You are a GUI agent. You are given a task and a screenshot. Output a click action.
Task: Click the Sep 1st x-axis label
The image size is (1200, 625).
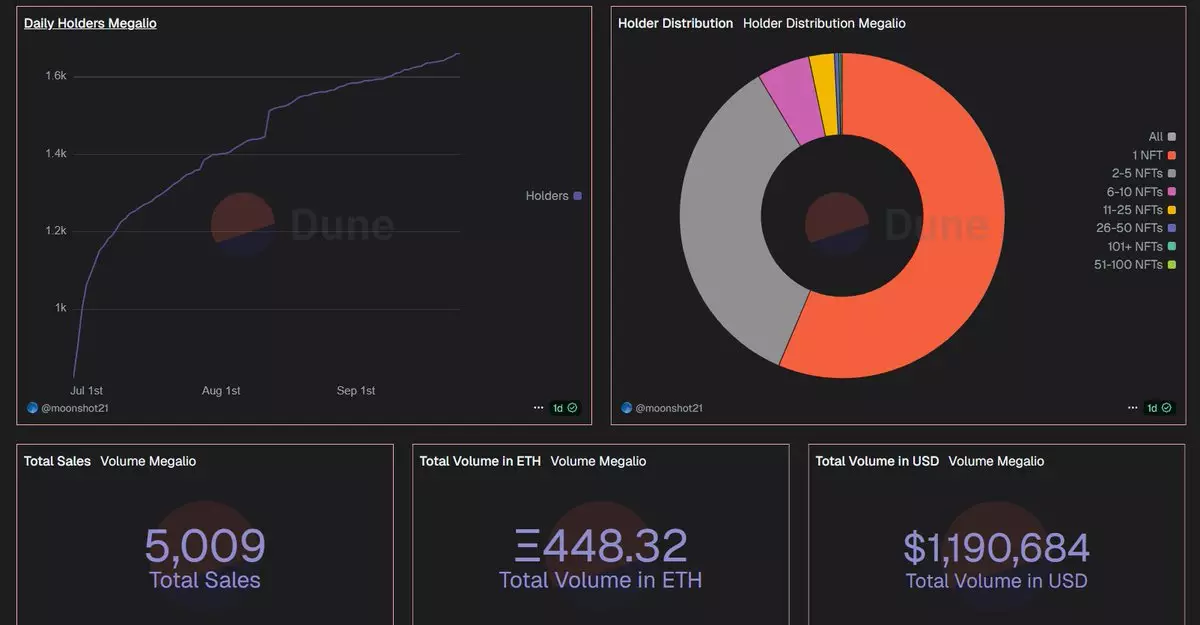(356, 390)
